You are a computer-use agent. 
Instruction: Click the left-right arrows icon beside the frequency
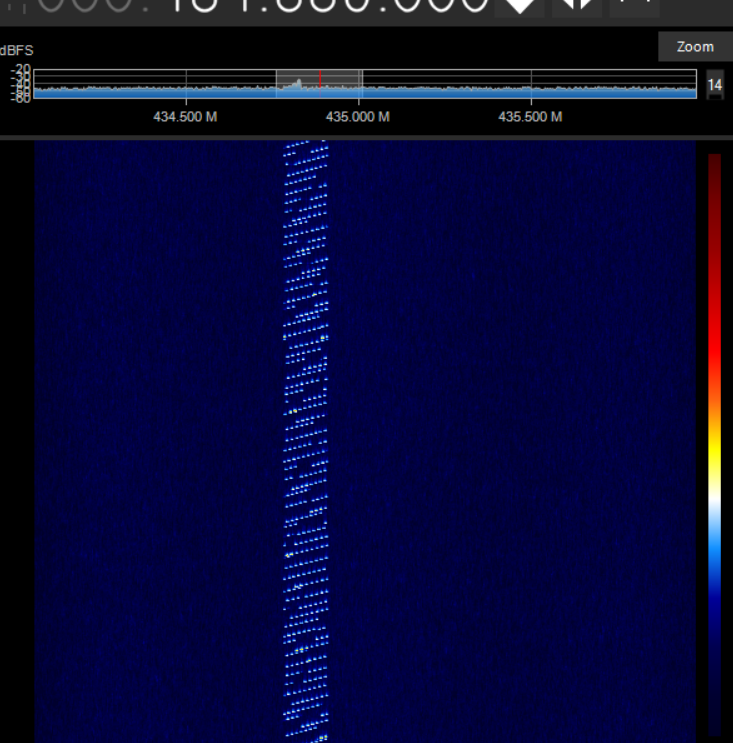[578, 6]
